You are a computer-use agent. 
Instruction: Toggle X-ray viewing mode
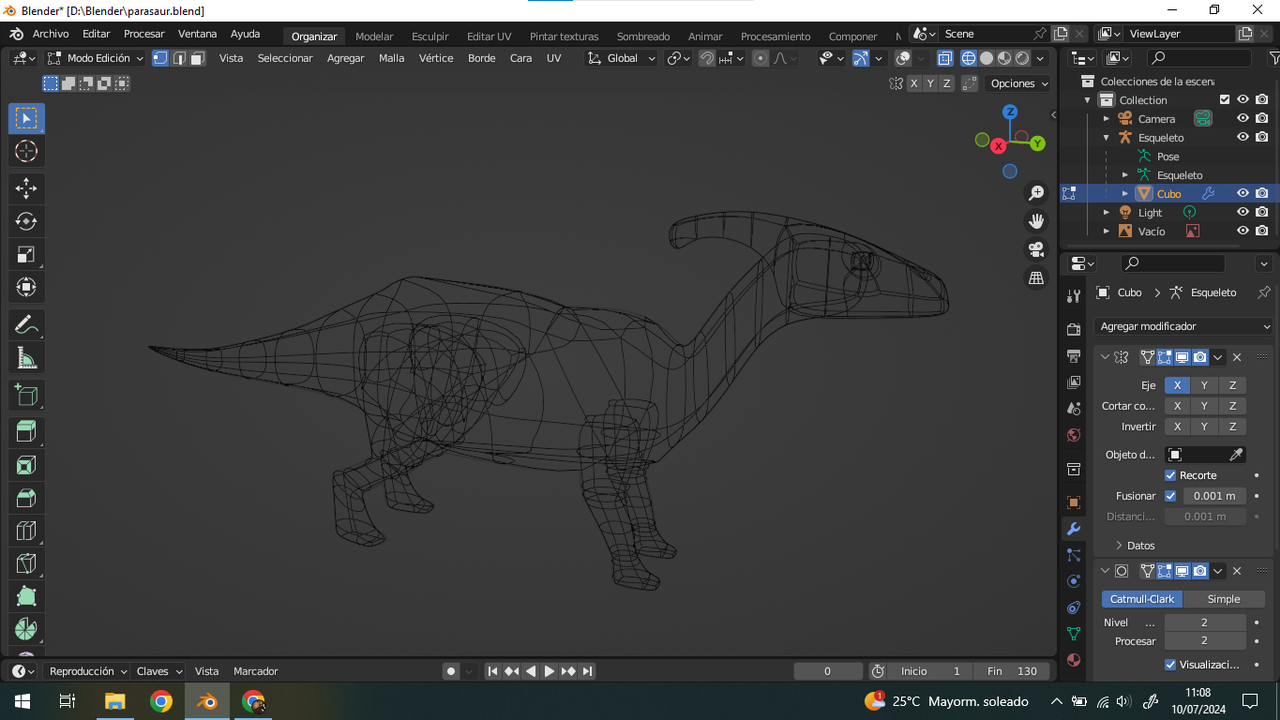(x=944, y=58)
